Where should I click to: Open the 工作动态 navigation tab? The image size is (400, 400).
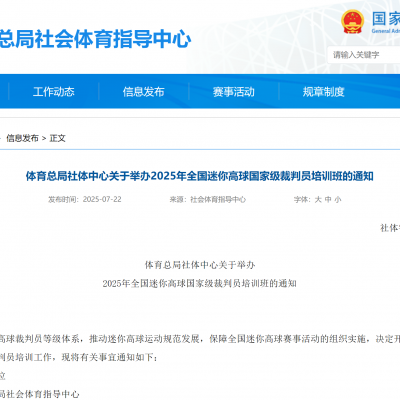pos(54,92)
